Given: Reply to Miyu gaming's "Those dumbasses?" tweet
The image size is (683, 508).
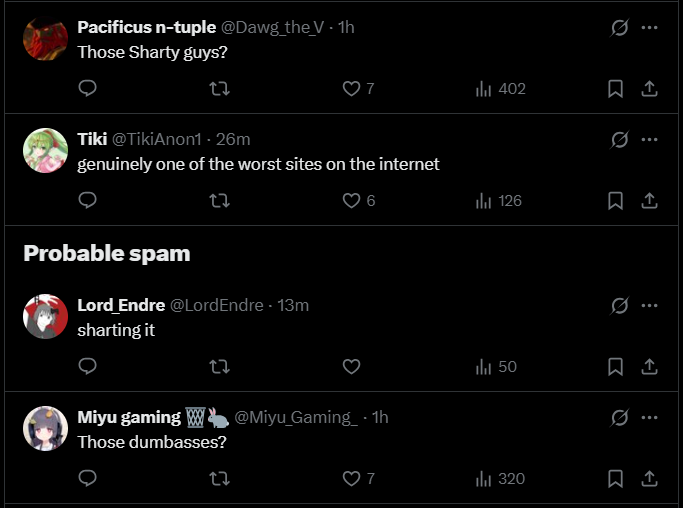Looking at the screenshot, I should [87, 479].
